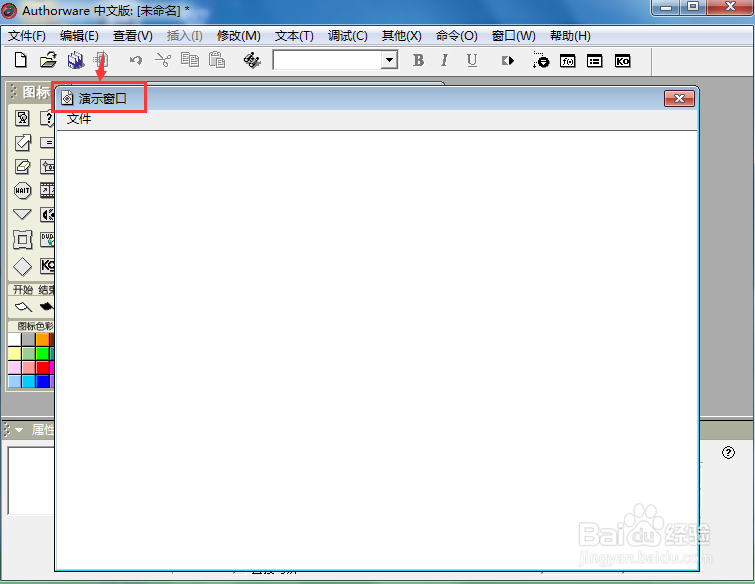Viewport: 755px width, 584px height.
Task: Click the properties panel help icon
Action: click(729, 453)
